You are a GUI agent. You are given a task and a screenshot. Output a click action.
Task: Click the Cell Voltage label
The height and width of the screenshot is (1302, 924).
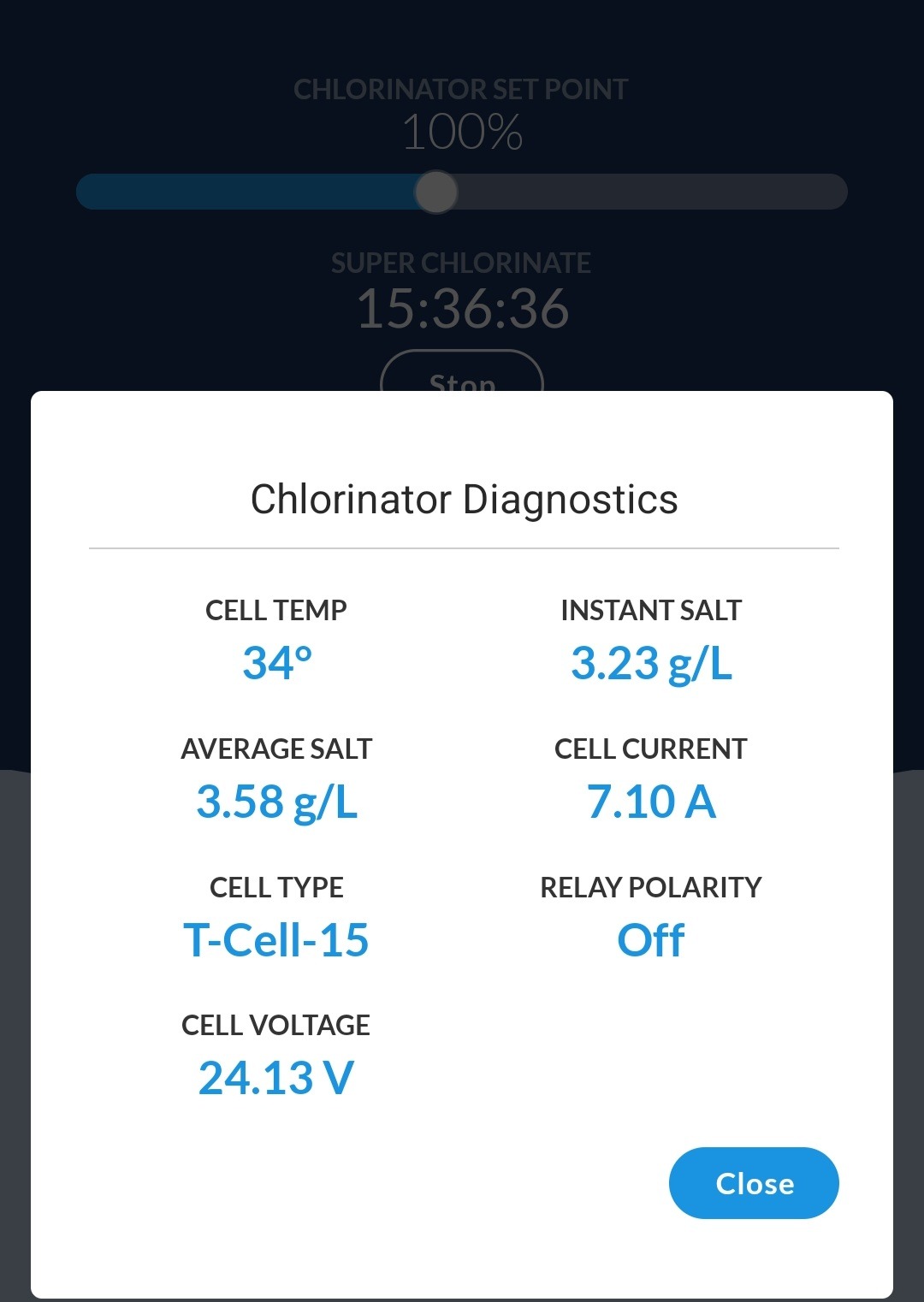point(276,1025)
